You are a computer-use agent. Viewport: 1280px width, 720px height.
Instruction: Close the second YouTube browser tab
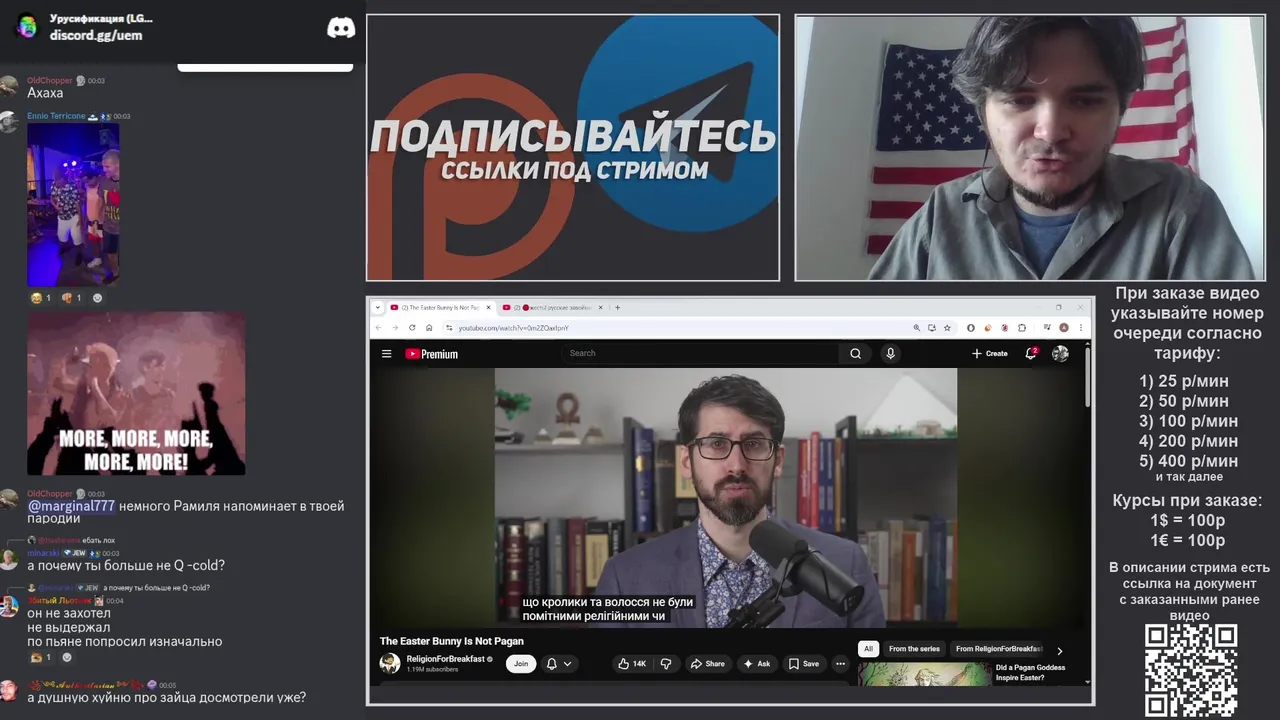click(601, 307)
